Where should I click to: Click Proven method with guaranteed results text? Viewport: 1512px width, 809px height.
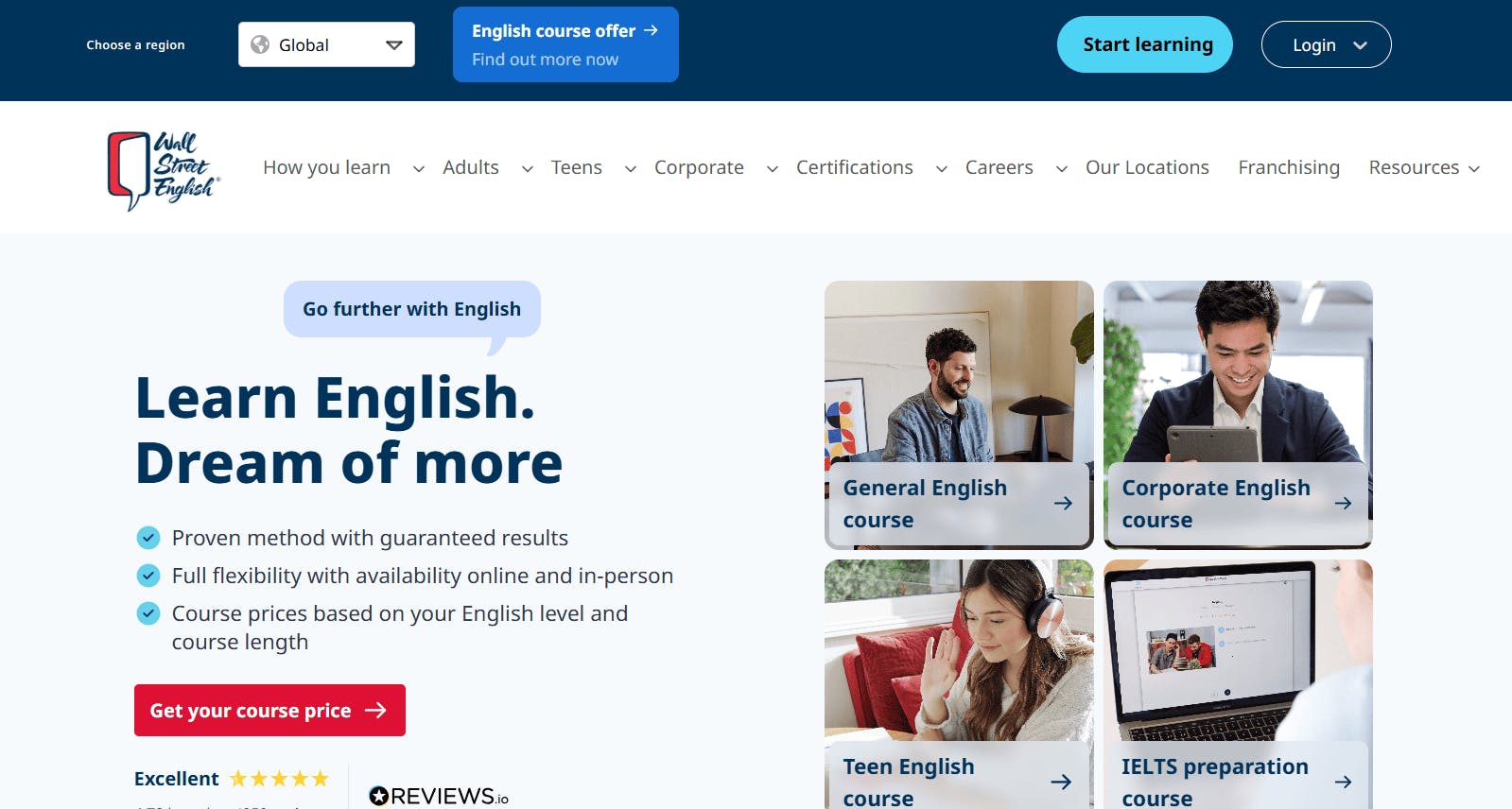370,538
